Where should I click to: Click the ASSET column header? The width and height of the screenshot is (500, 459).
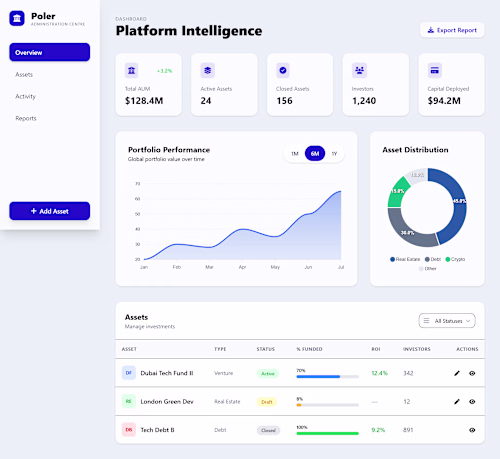pyautogui.click(x=129, y=349)
